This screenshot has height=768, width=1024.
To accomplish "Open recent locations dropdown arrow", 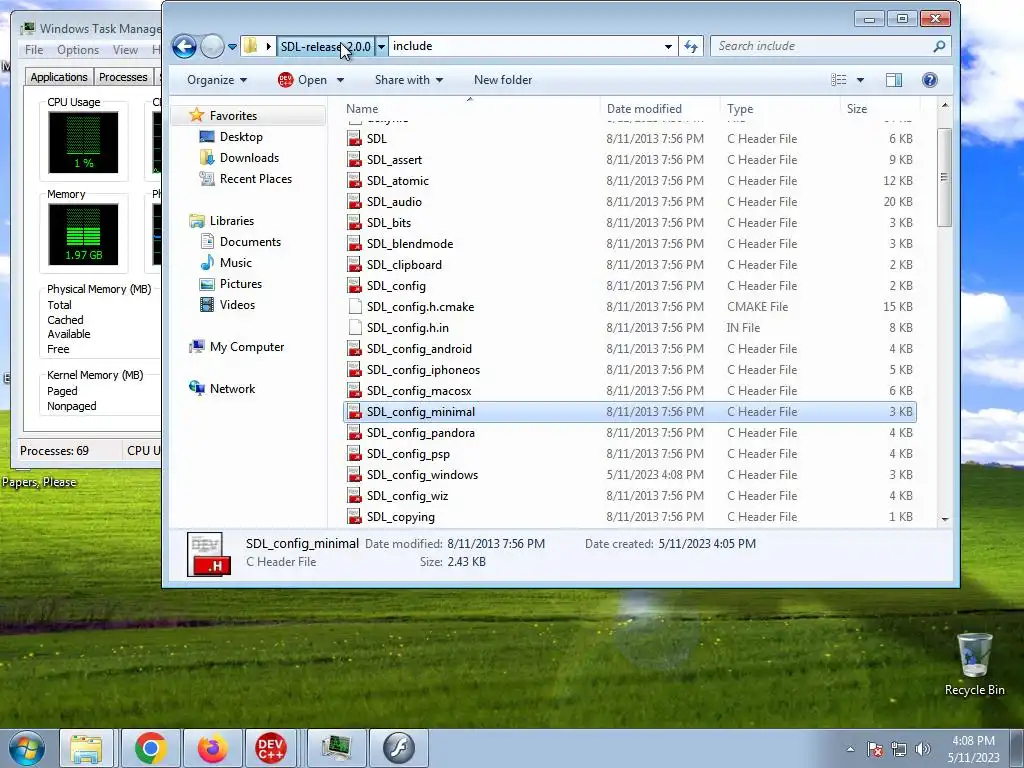I will click(x=232, y=47).
